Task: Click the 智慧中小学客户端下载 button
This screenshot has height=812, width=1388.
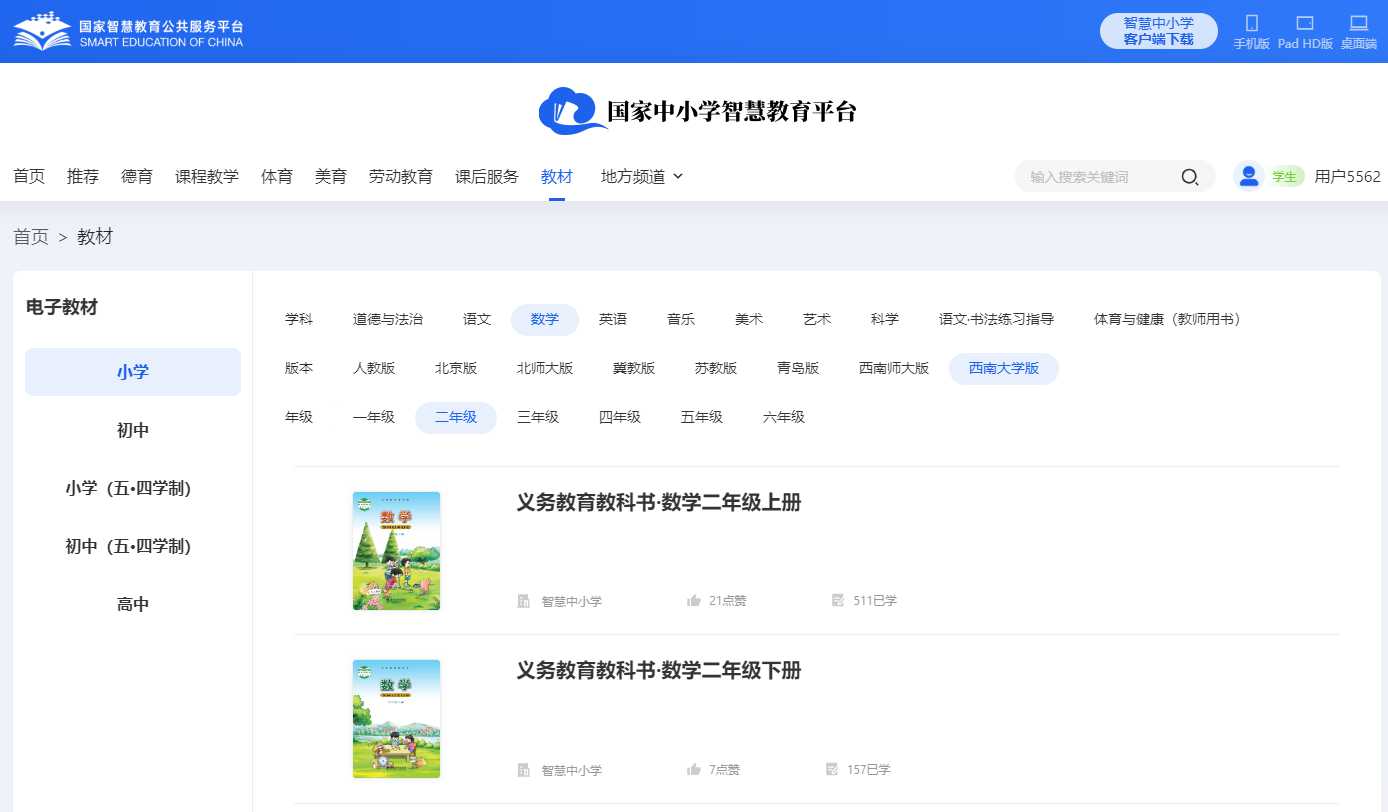Action: click(x=1159, y=31)
